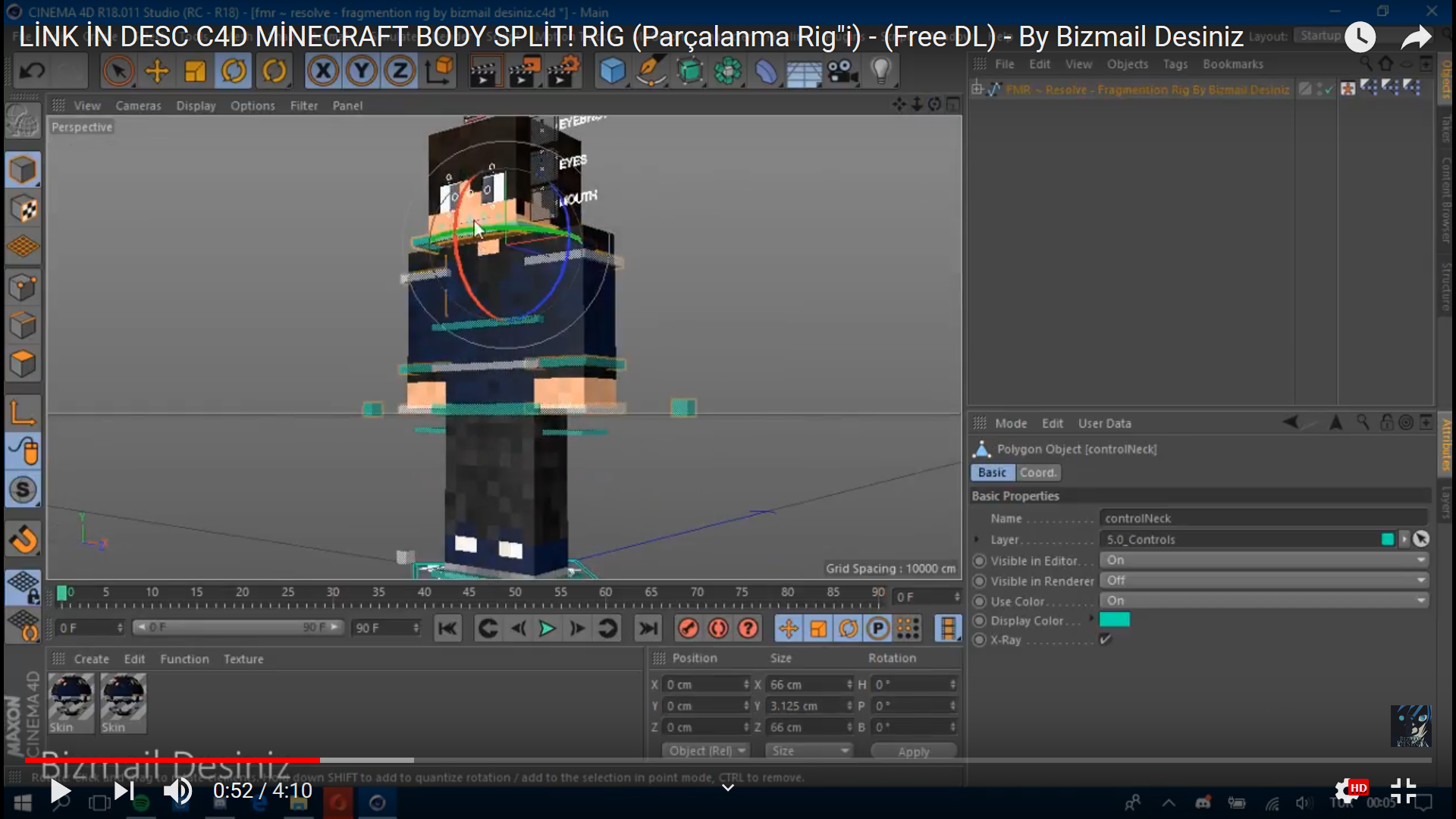Switch to Model mode
The width and height of the screenshot is (1456, 819).
(23, 170)
